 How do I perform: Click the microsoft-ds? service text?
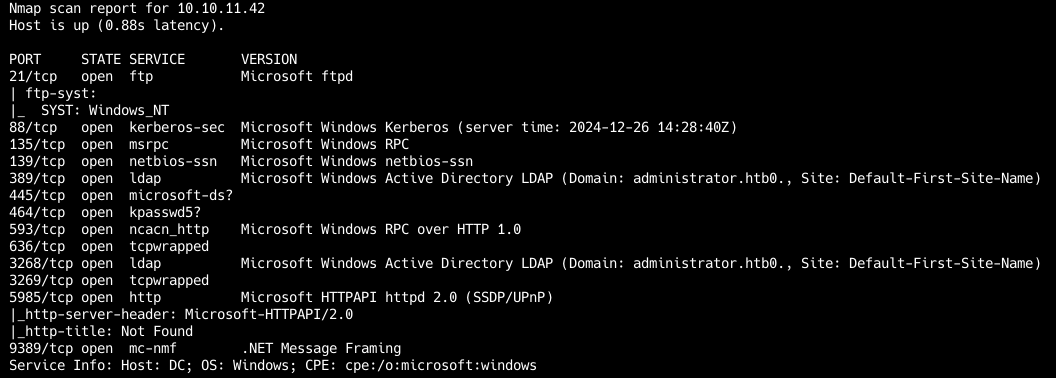180,195
